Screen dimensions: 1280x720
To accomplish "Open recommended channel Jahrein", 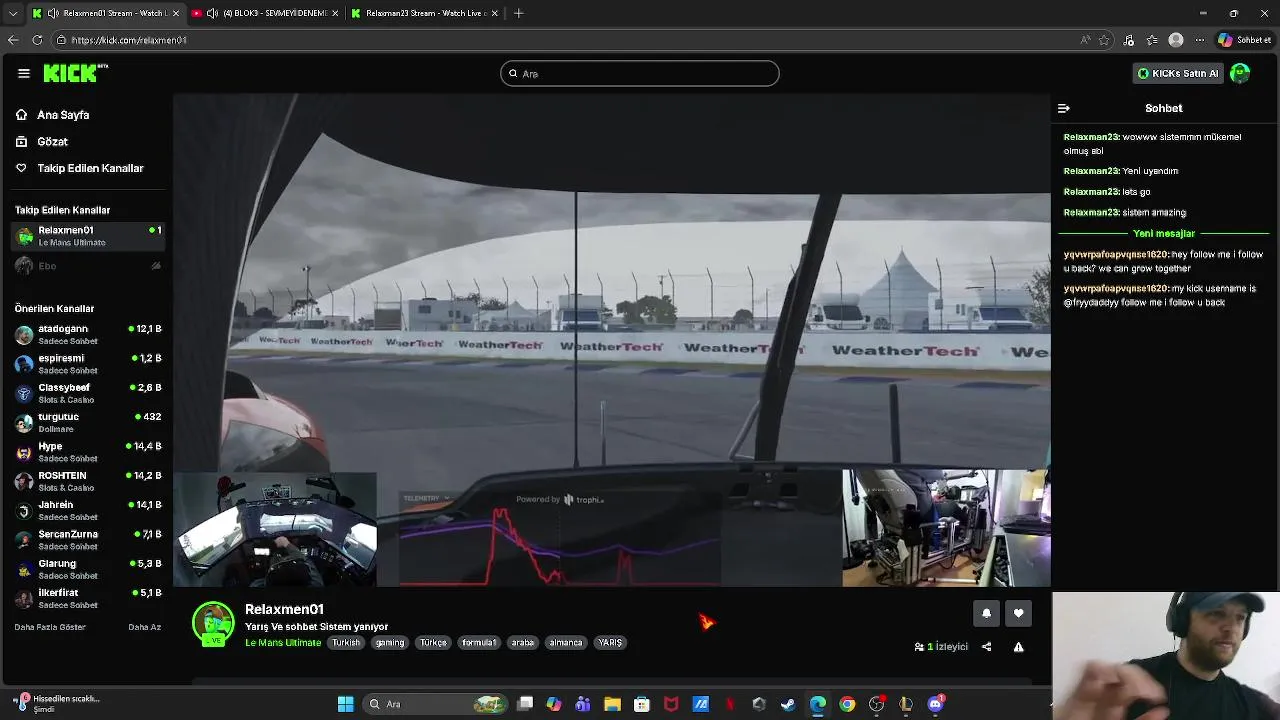I will pos(87,511).
